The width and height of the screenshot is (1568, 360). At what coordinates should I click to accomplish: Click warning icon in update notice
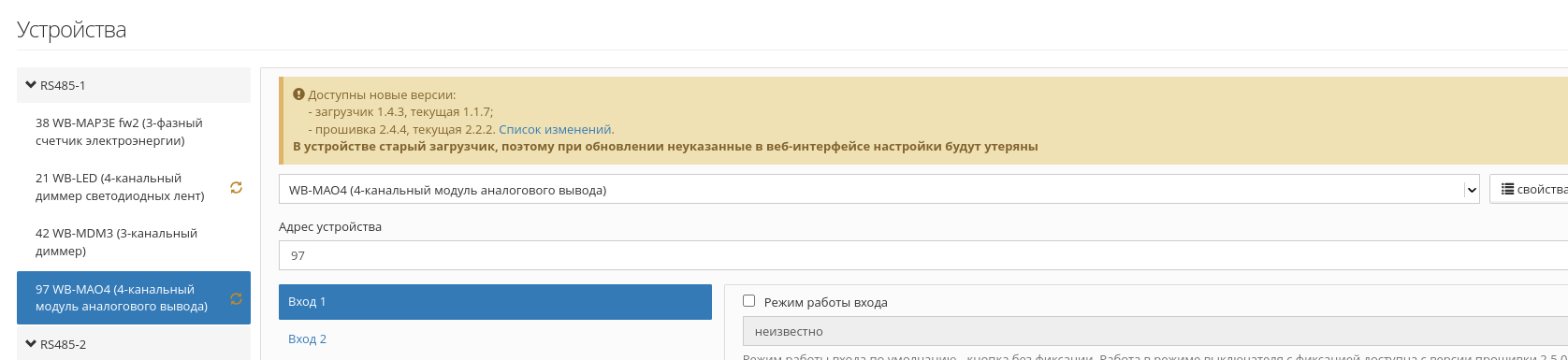pos(298,94)
